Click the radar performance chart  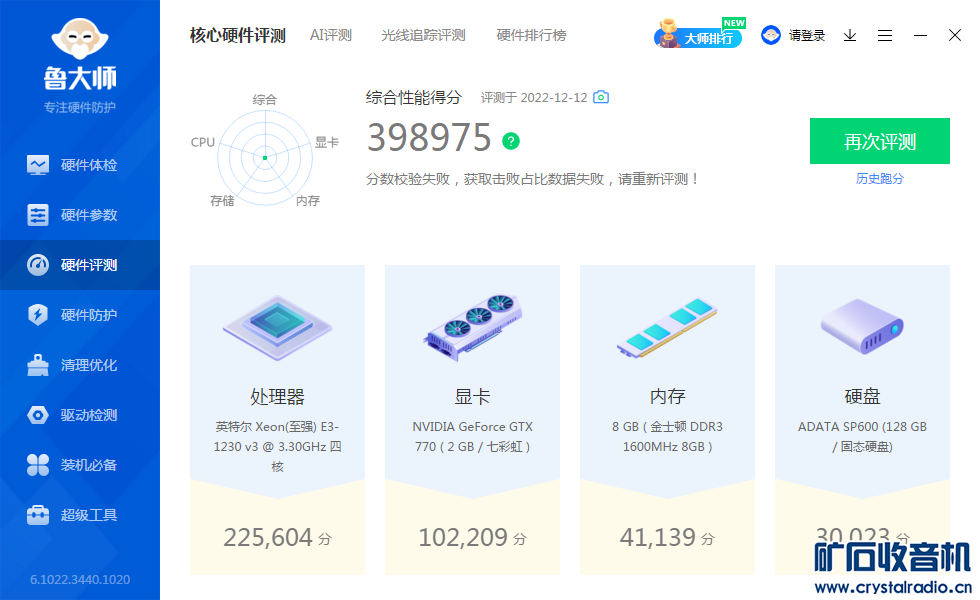coord(265,158)
